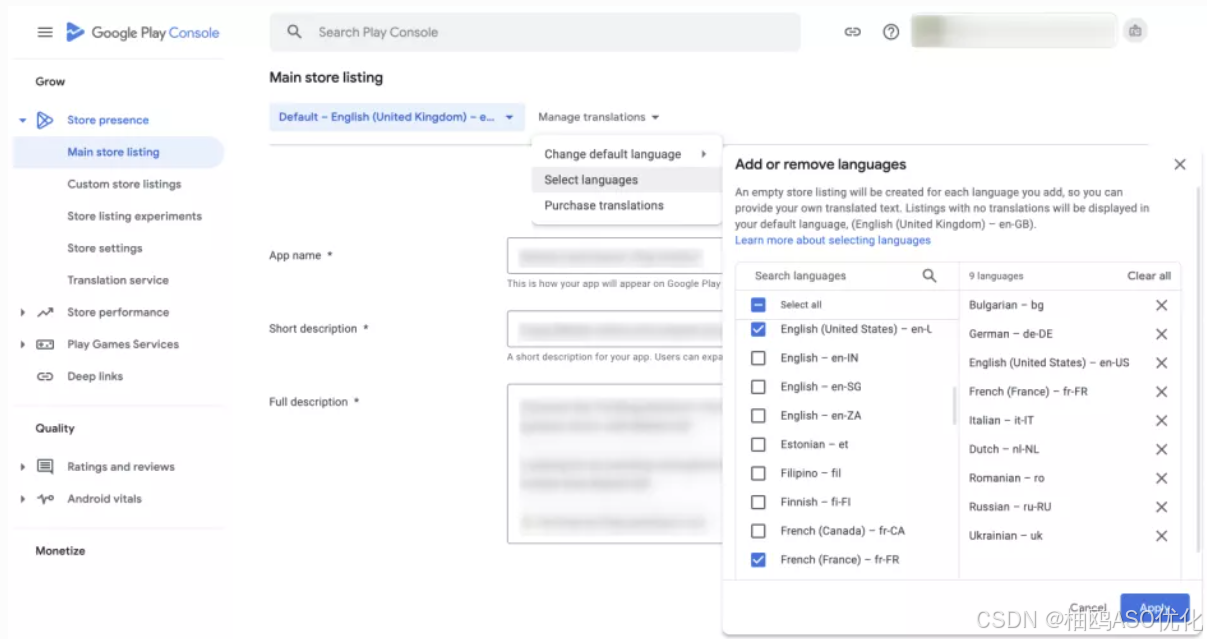This screenshot has width=1207, height=639.
Task: Close the Add or remove languages dialog
Action: tap(1180, 164)
